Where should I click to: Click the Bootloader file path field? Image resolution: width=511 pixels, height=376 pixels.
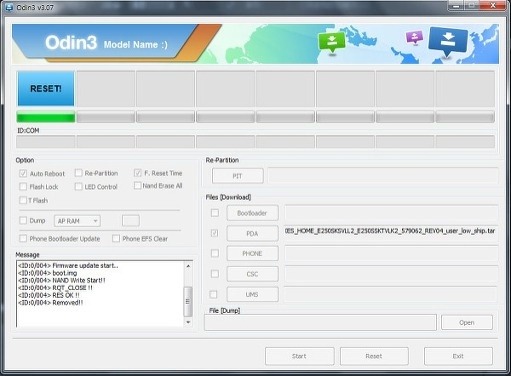[390, 213]
